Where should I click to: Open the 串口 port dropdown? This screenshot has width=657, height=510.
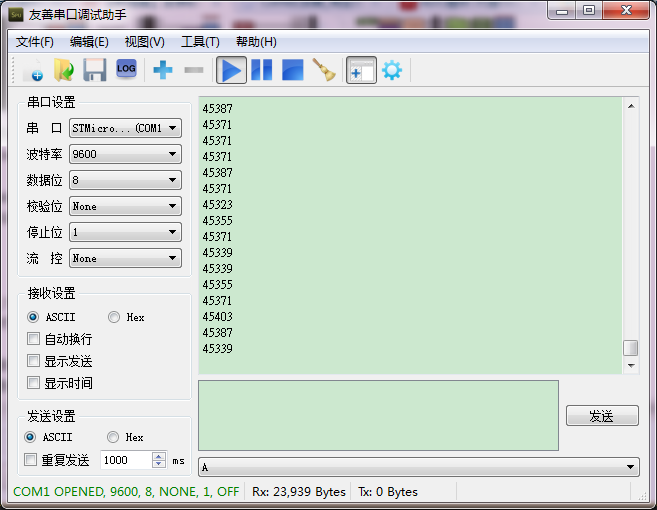pos(125,128)
